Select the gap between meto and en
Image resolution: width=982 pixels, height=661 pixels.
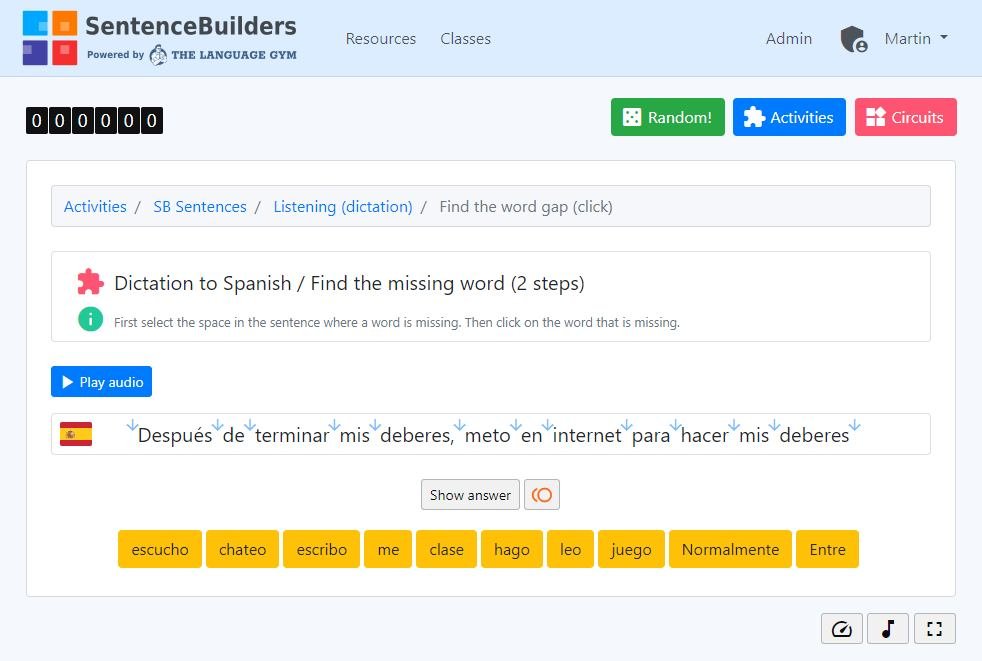click(x=516, y=426)
